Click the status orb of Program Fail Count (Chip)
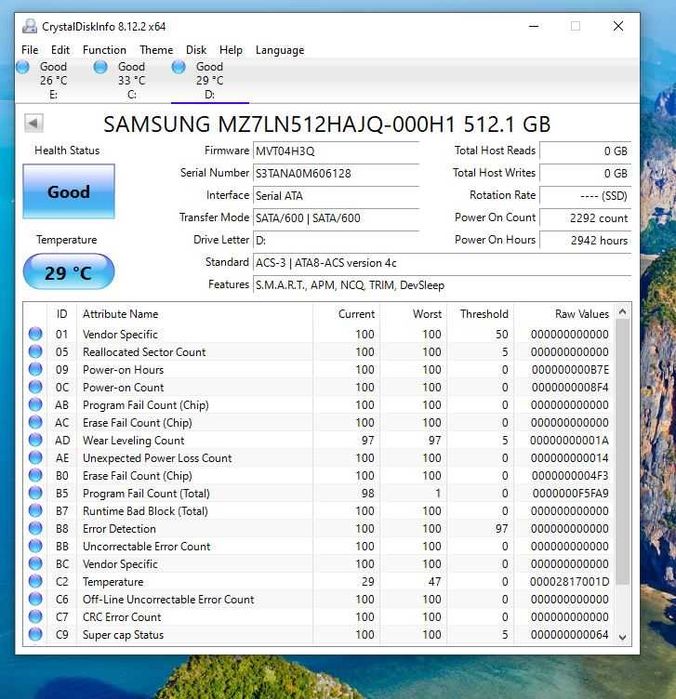This screenshot has height=699, width=676. 35,404
